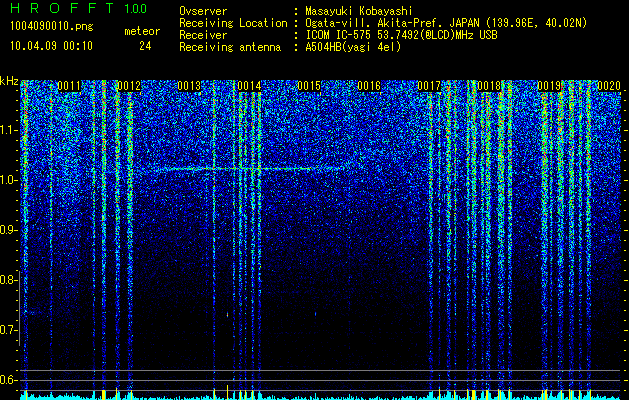
Task: Click the cyan signal-level graph at the bottom
Action: [x=321, y=396]
